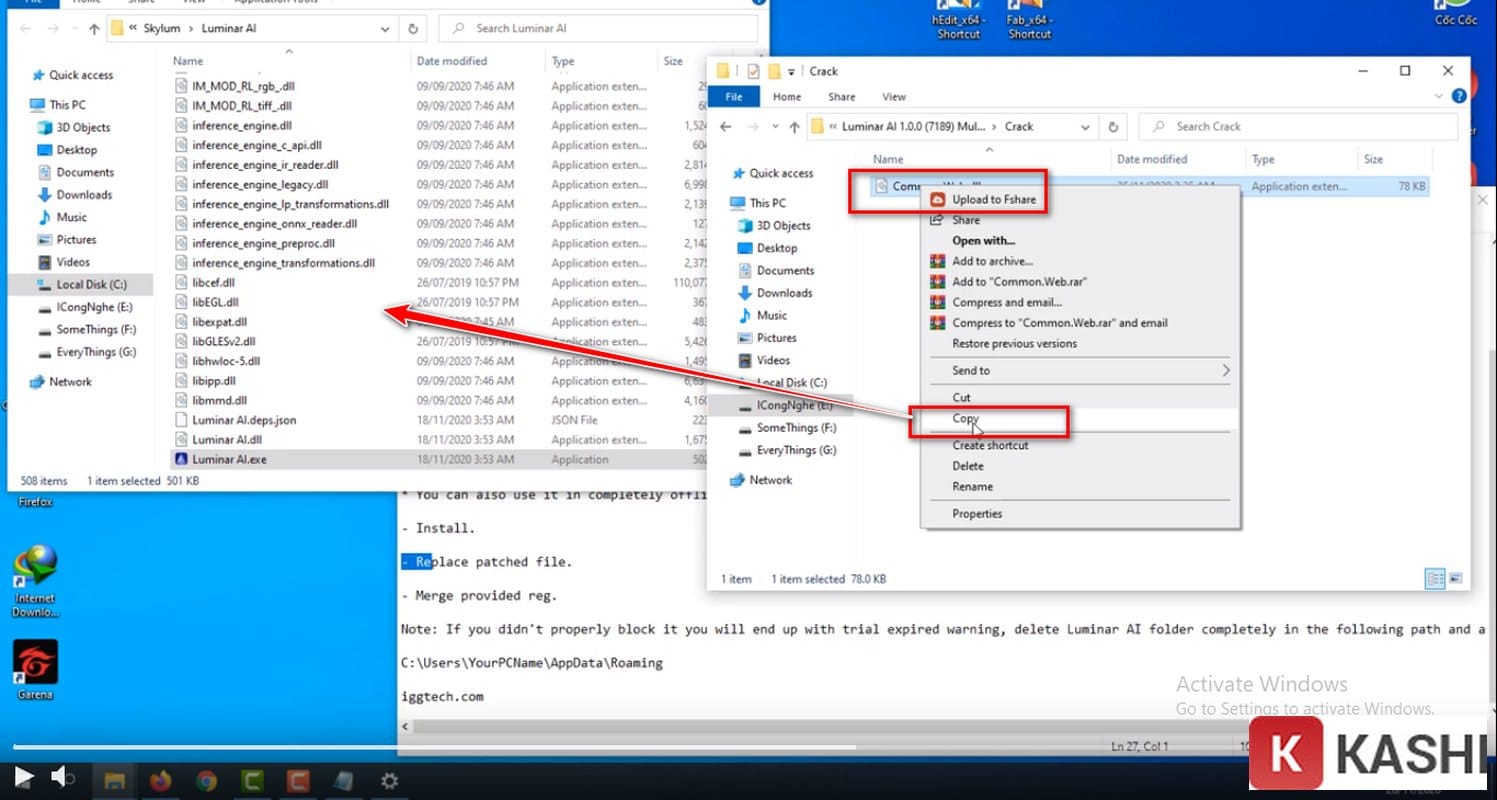Select Create shortcut menu entry
Viewport: 1497px width, 800px height.
[x=1078, y=446]
